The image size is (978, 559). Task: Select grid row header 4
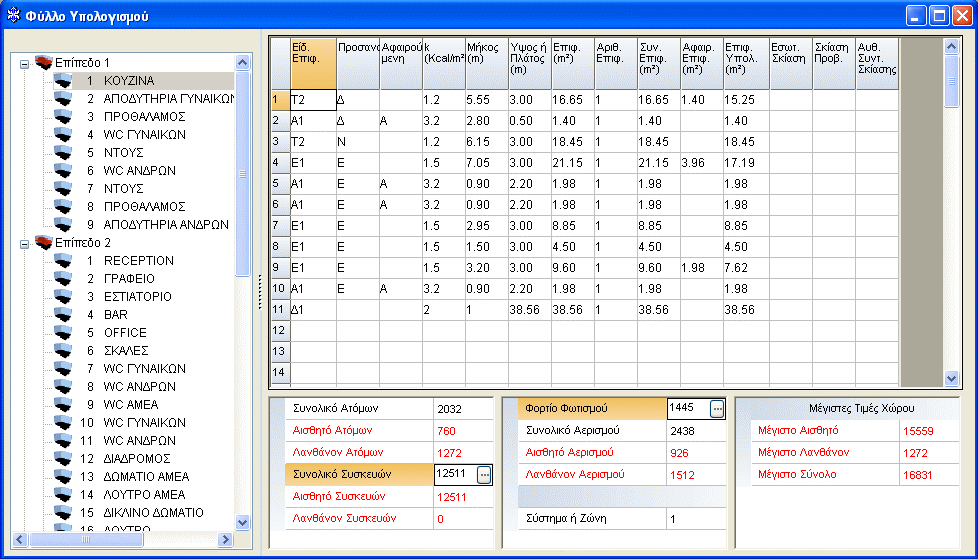[x=281, y=163]
